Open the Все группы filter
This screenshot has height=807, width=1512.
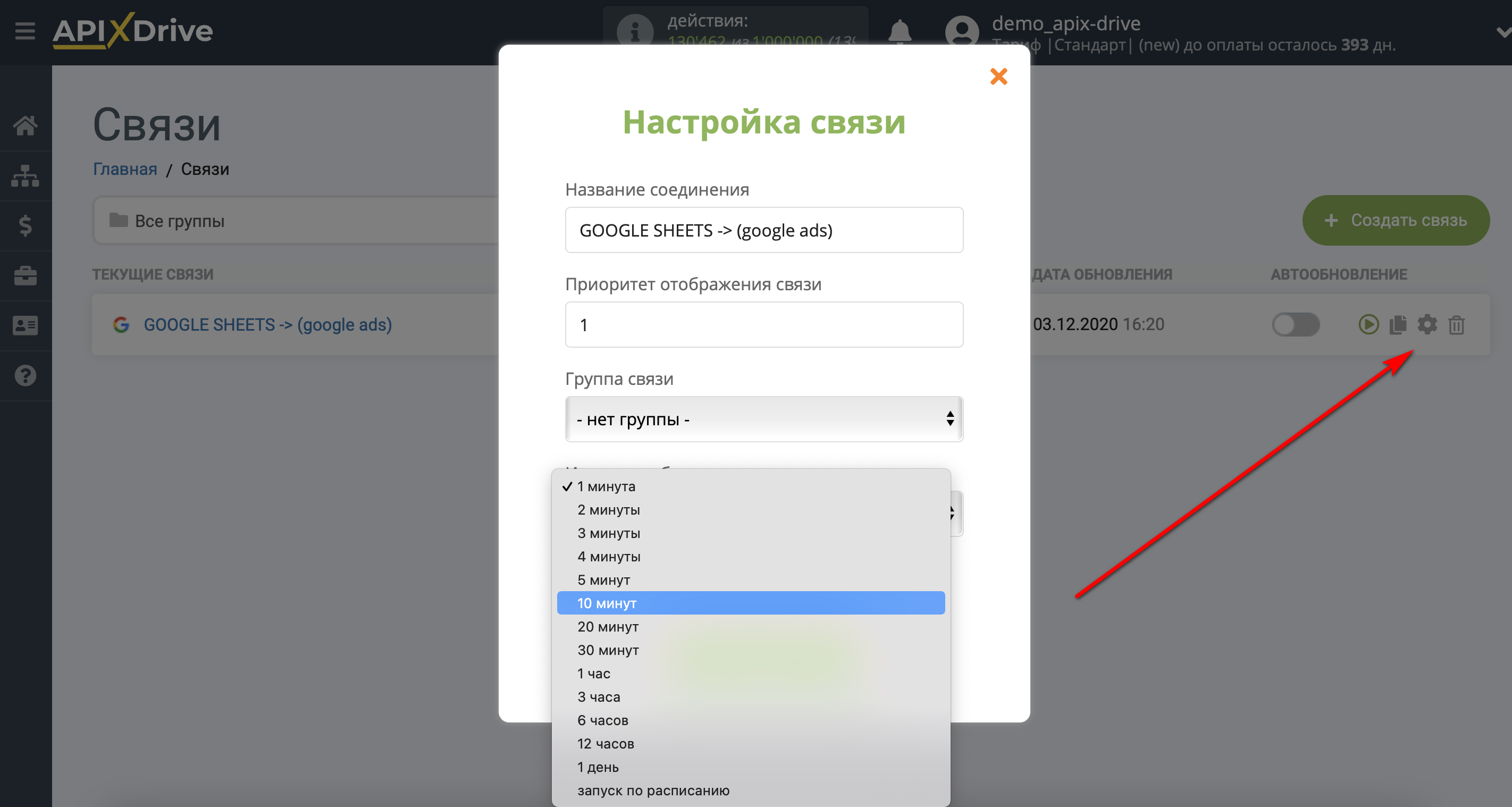click(296, 221)
